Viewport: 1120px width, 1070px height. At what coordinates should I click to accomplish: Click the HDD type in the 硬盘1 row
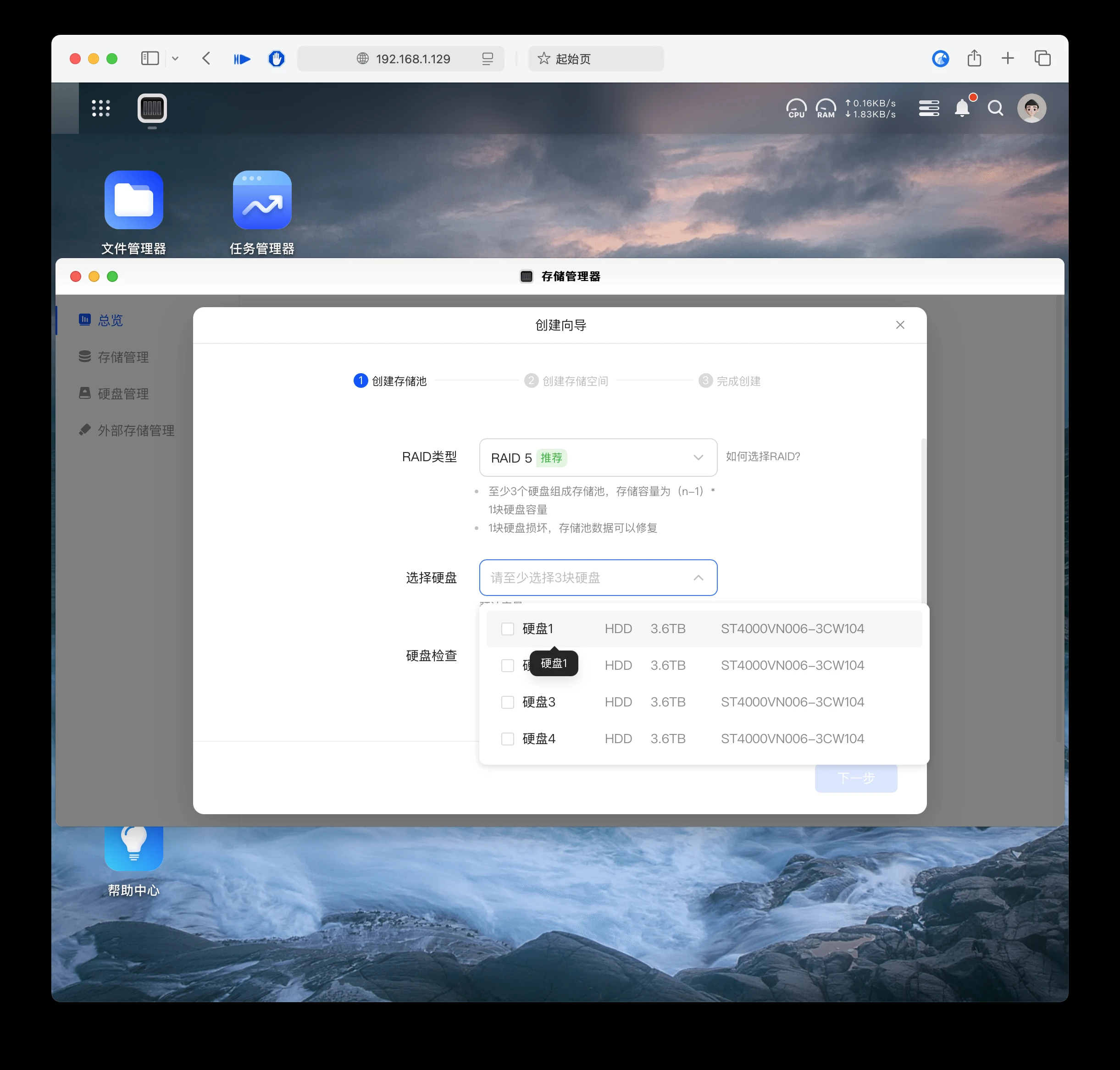coord(618,629)
